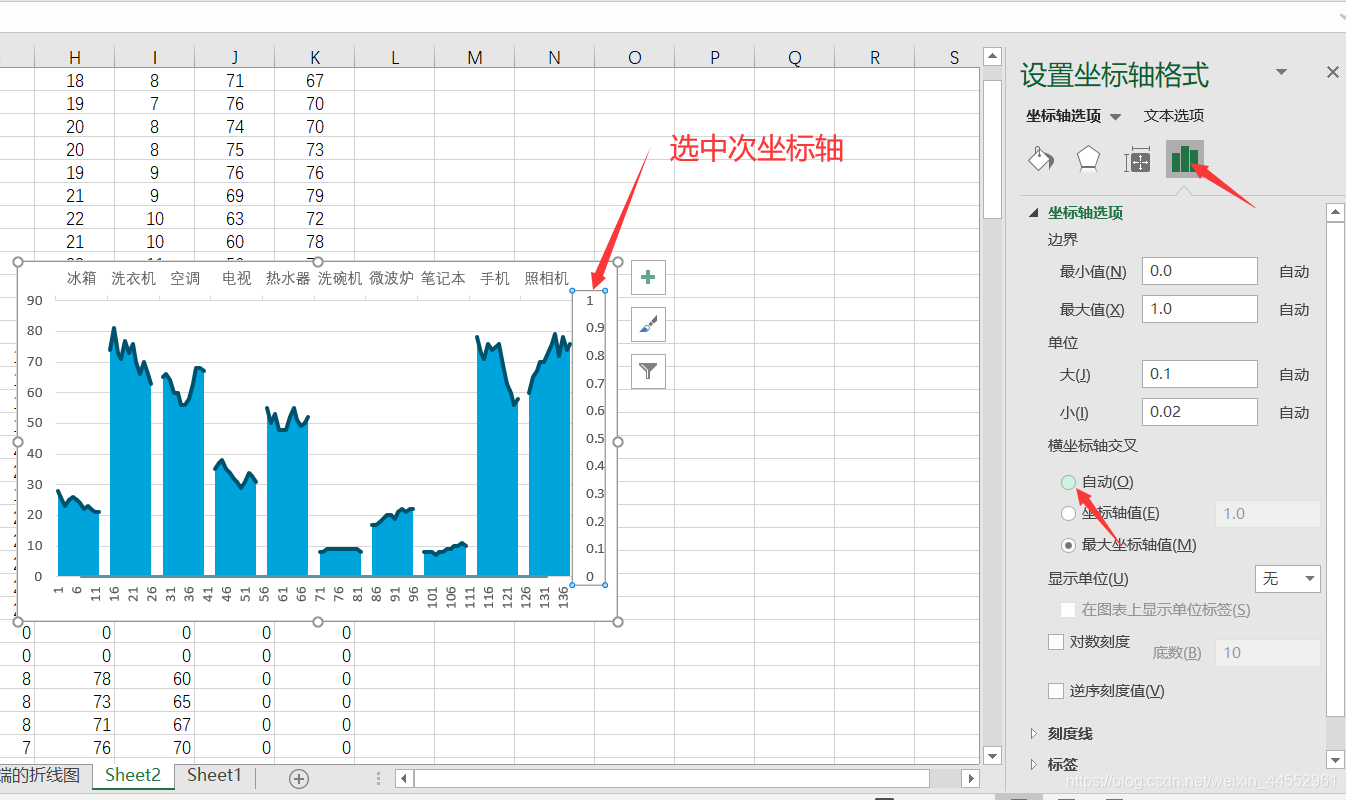Click the horizontal scrollbar left arrow
Image resolution: width=1346 pixels, height=800 pixels.
403,778
